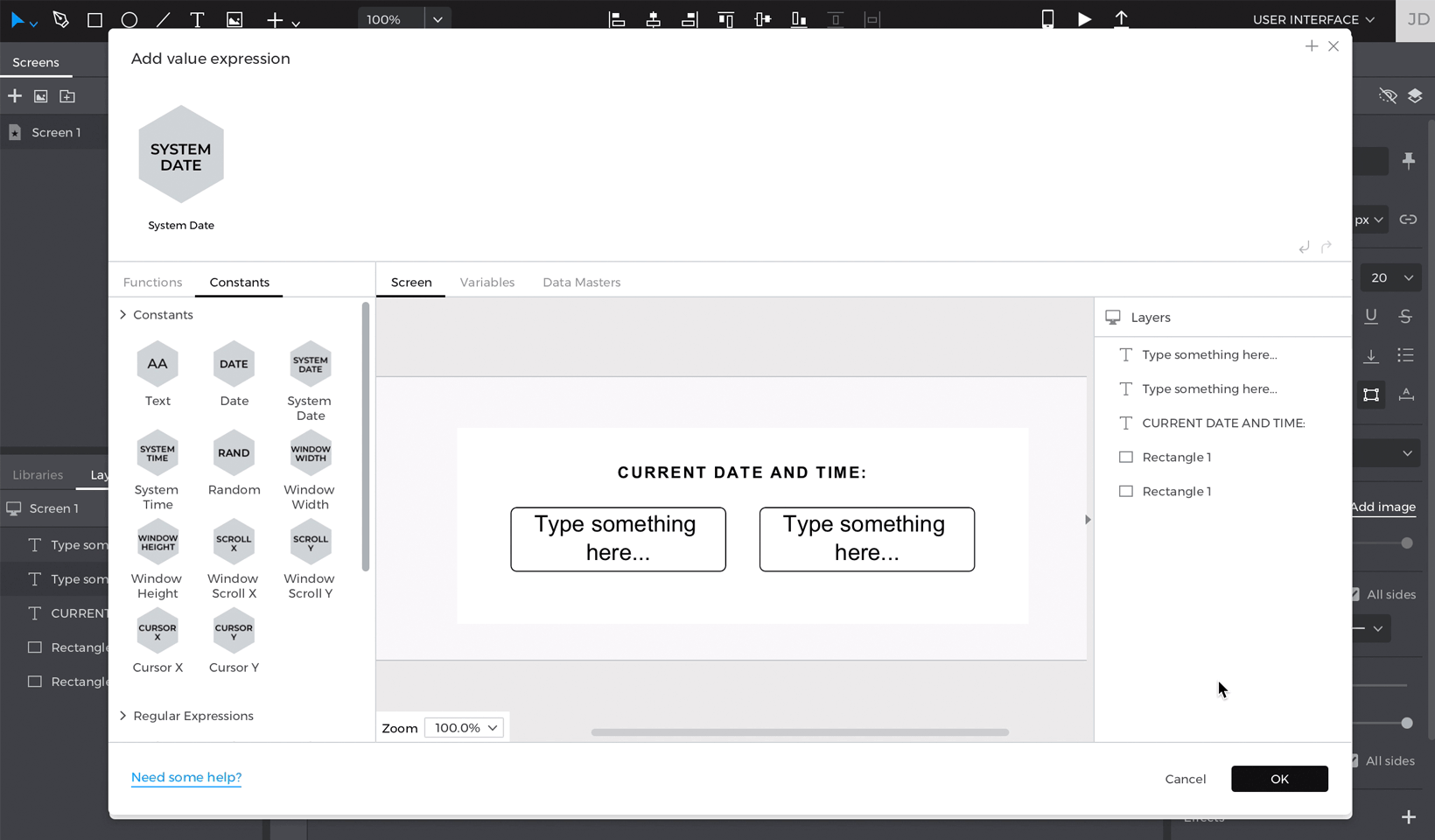Confirm the expression with OK

click(x=1279, y=779)
